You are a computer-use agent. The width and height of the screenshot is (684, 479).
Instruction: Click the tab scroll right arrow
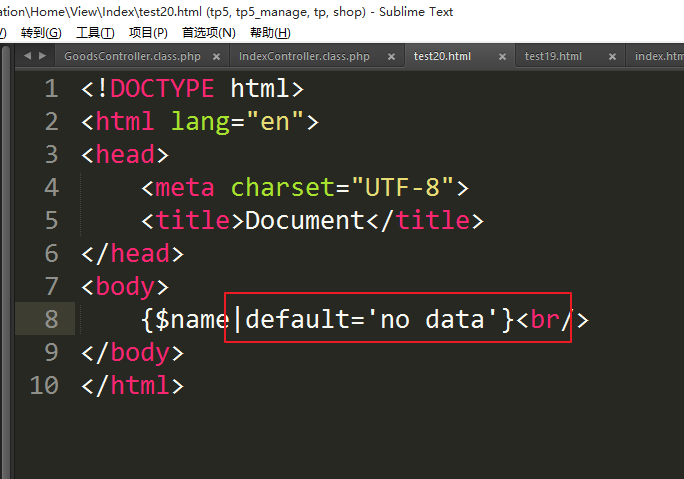[x=41, y=56]
